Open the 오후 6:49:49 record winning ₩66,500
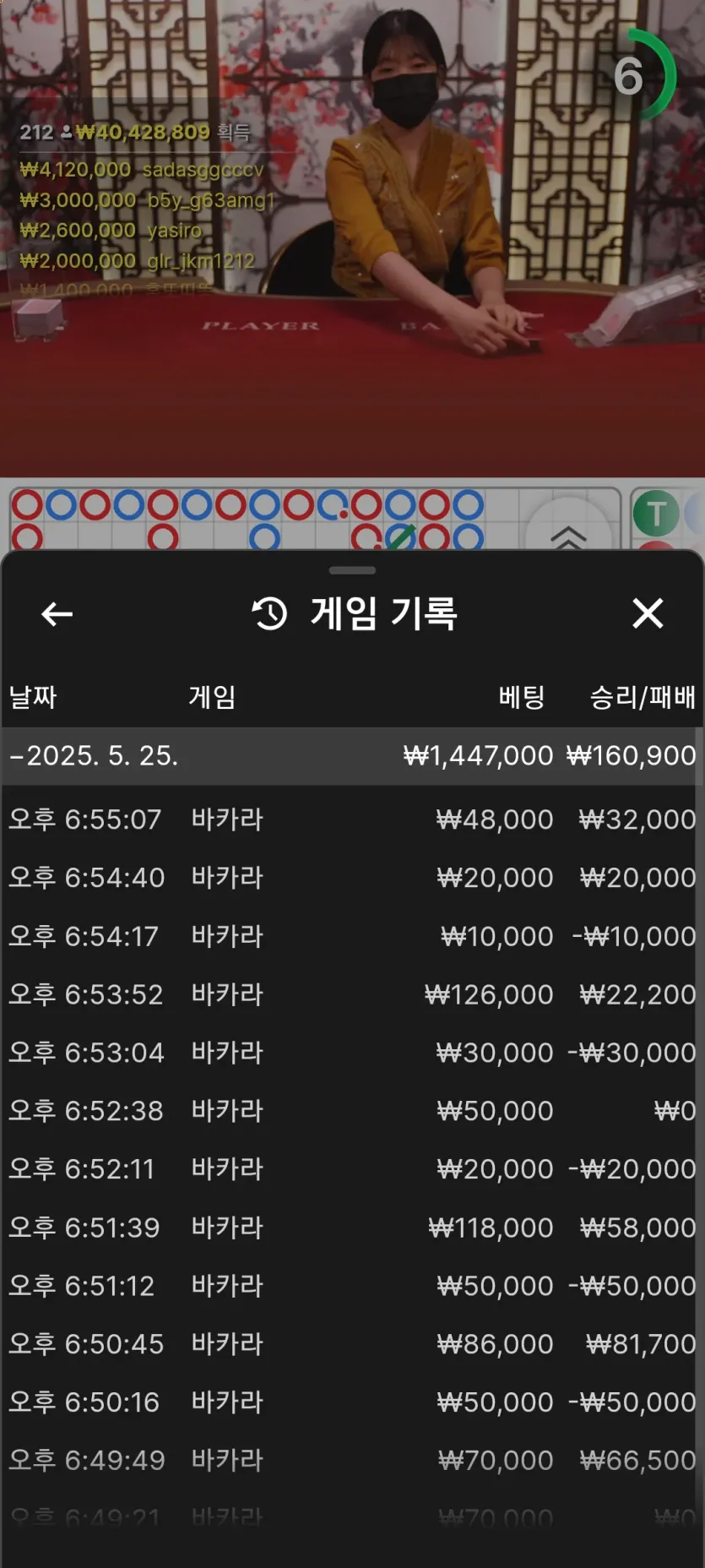This screenshot has width=705, height=1568. (352, 1461)
